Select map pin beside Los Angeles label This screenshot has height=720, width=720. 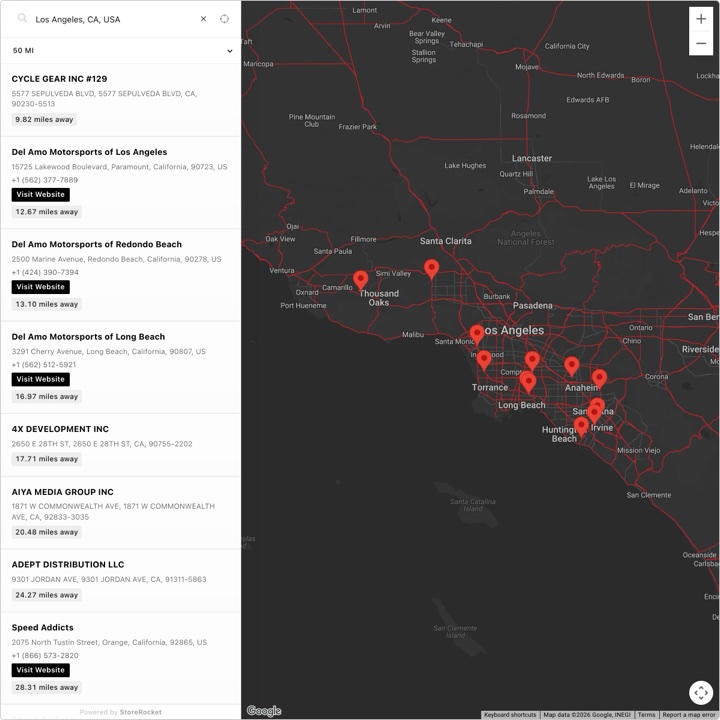477,334
